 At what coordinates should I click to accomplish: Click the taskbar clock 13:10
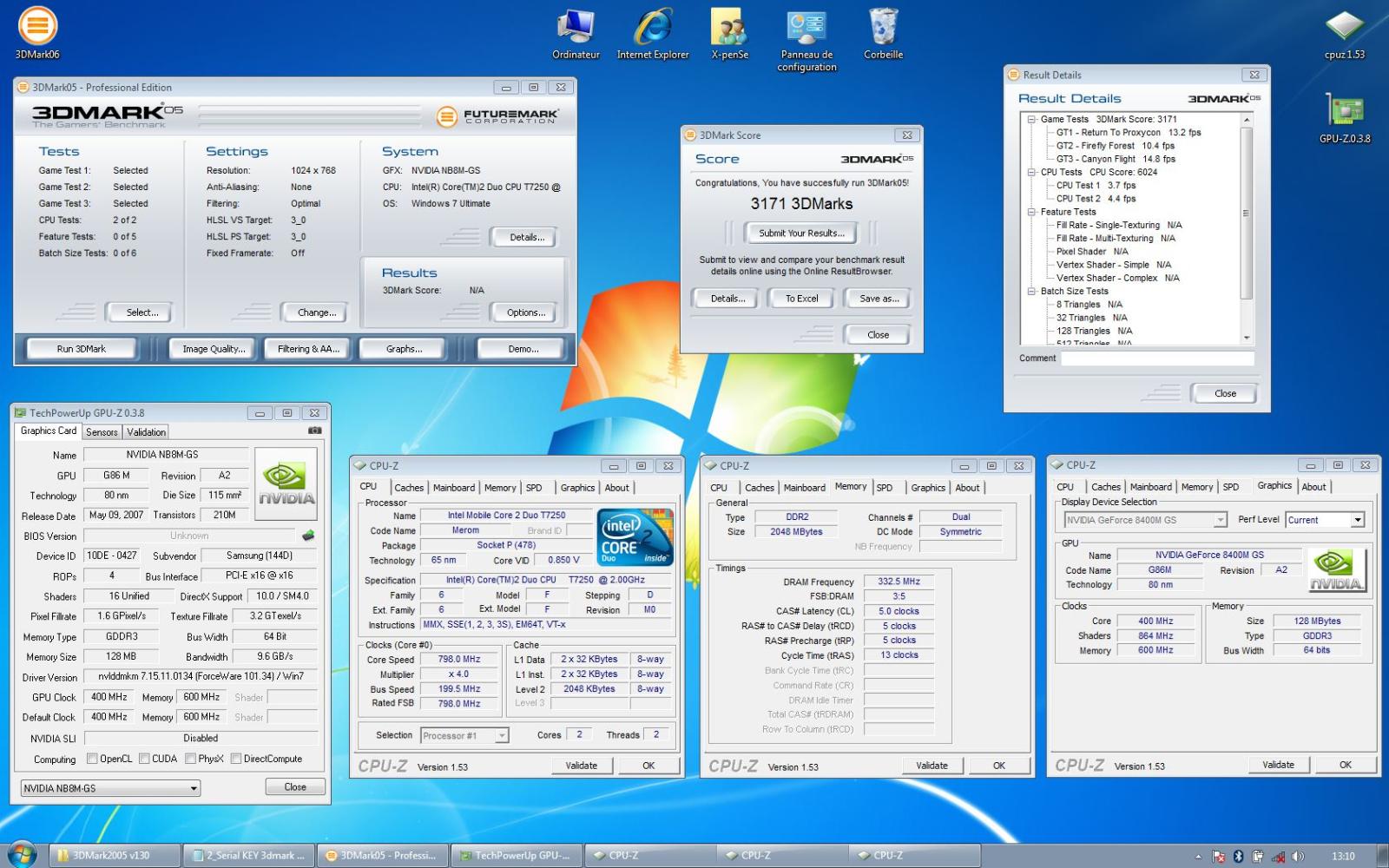1343,857
